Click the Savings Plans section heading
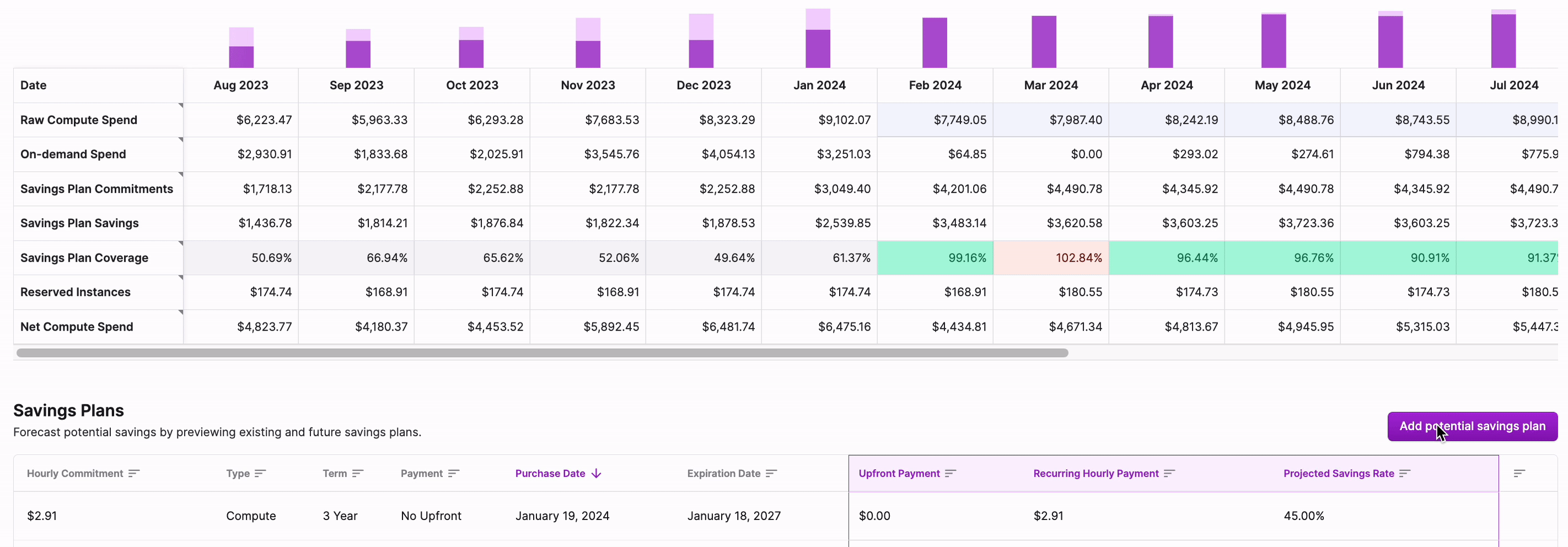The image size is (1568, 547). coord(68,411)
